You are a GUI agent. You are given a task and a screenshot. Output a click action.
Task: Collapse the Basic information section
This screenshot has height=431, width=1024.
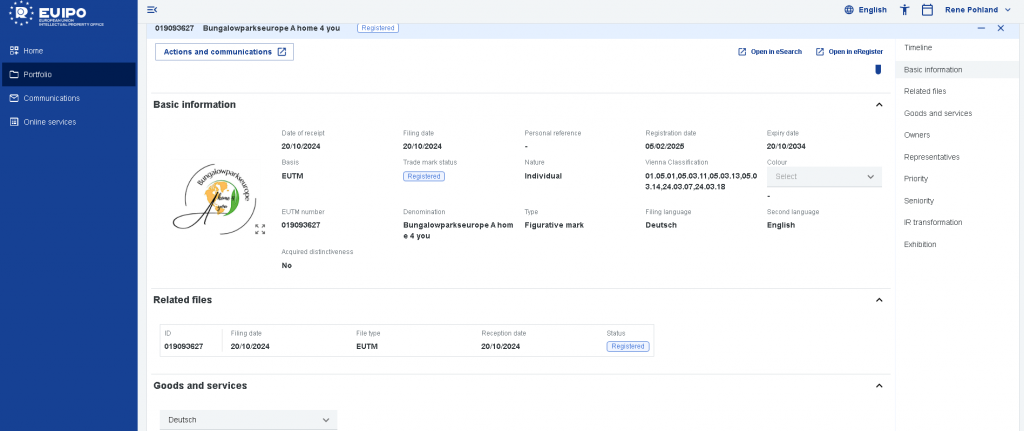(879, 105)
